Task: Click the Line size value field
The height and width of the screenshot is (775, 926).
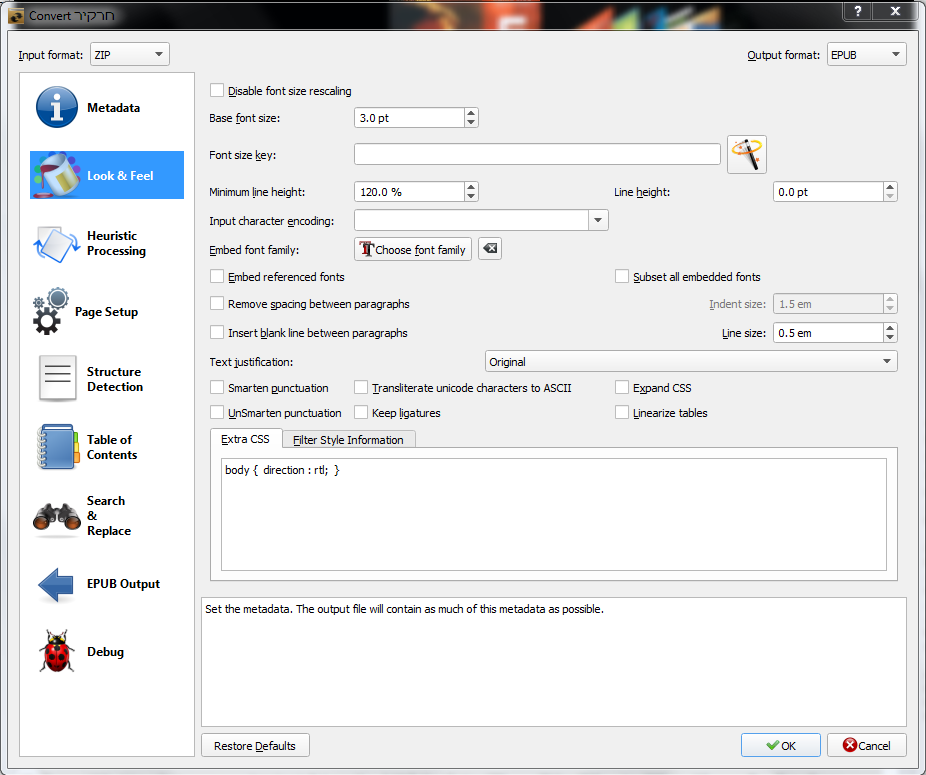Action: 829,333
